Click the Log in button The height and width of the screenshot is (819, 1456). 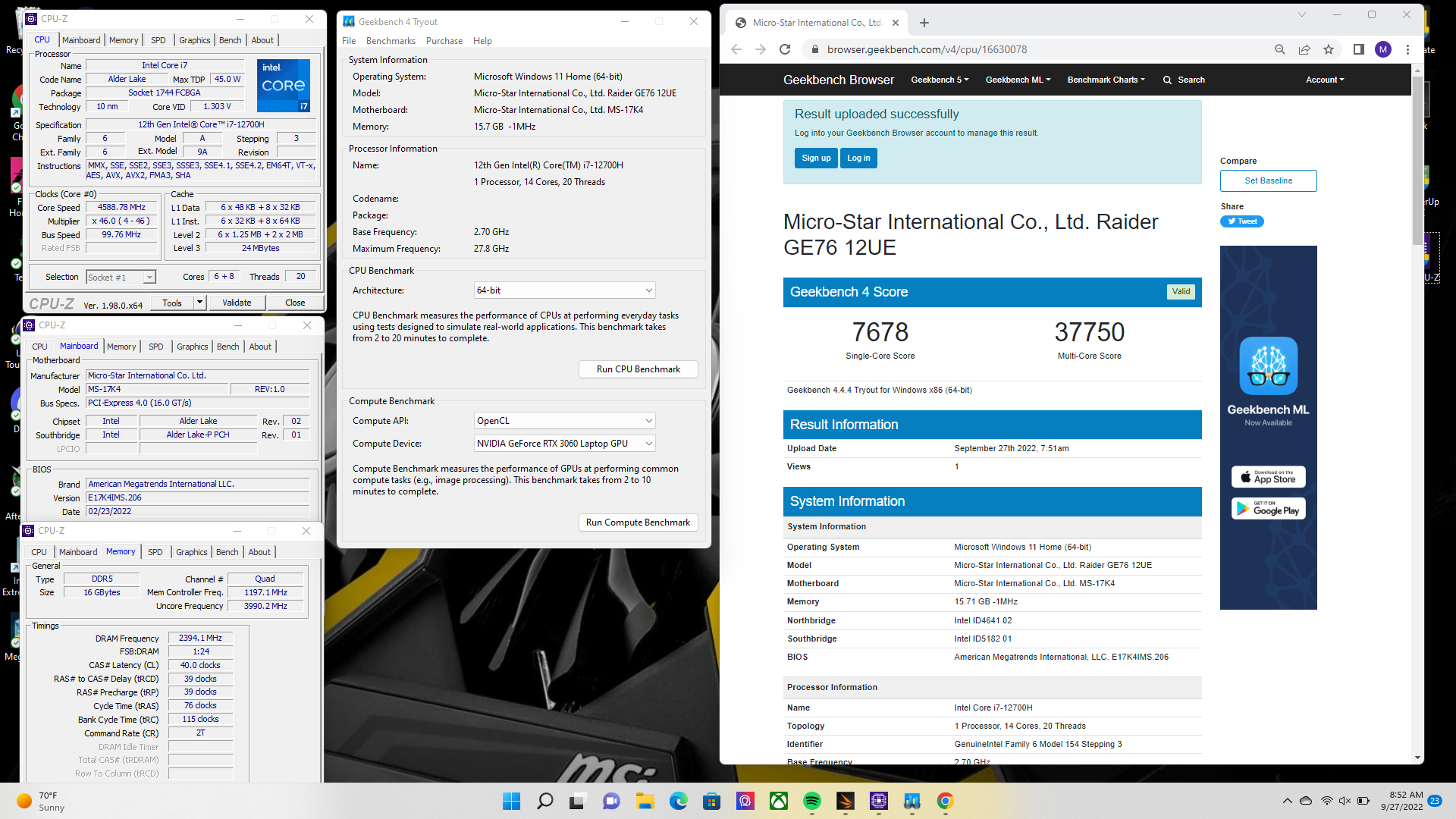pos(858,158)
